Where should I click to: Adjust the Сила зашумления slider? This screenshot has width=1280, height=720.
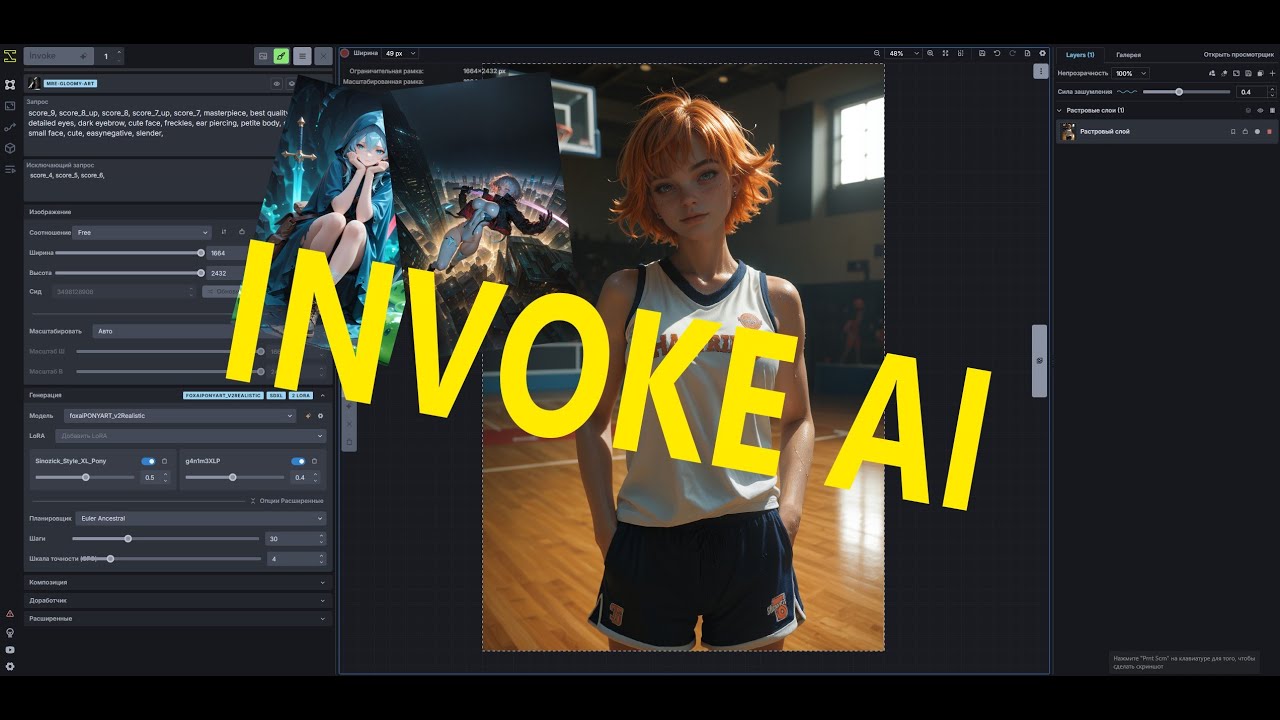coord(1186,91)
